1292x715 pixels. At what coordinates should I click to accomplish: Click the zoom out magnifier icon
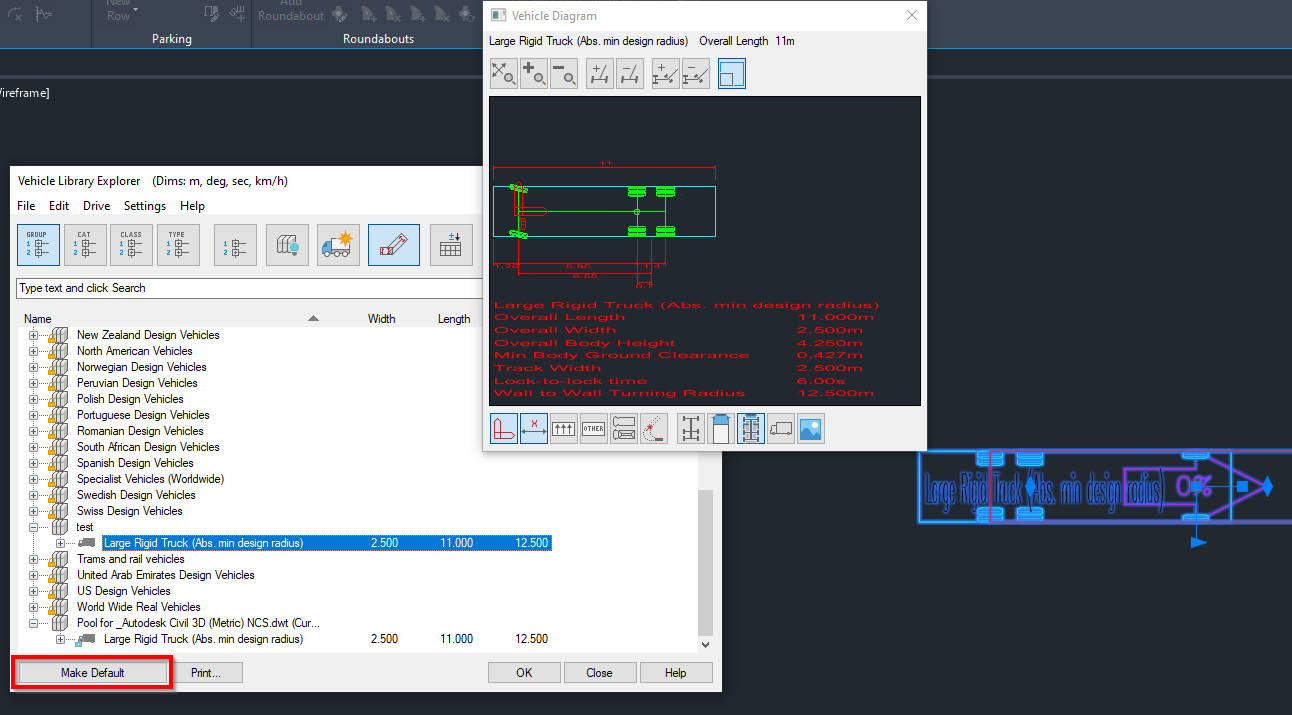pos(564,74)
